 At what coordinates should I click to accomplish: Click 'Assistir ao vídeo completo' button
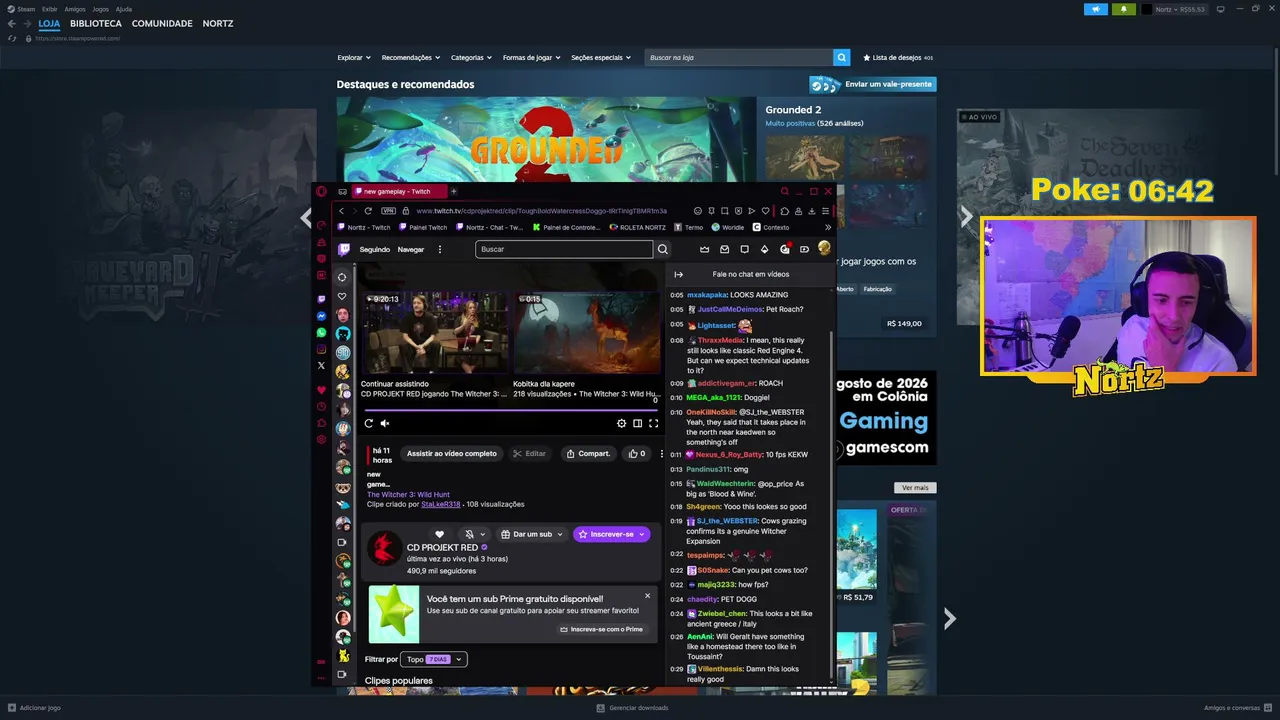pyautogui.click(x=451, y=453)
